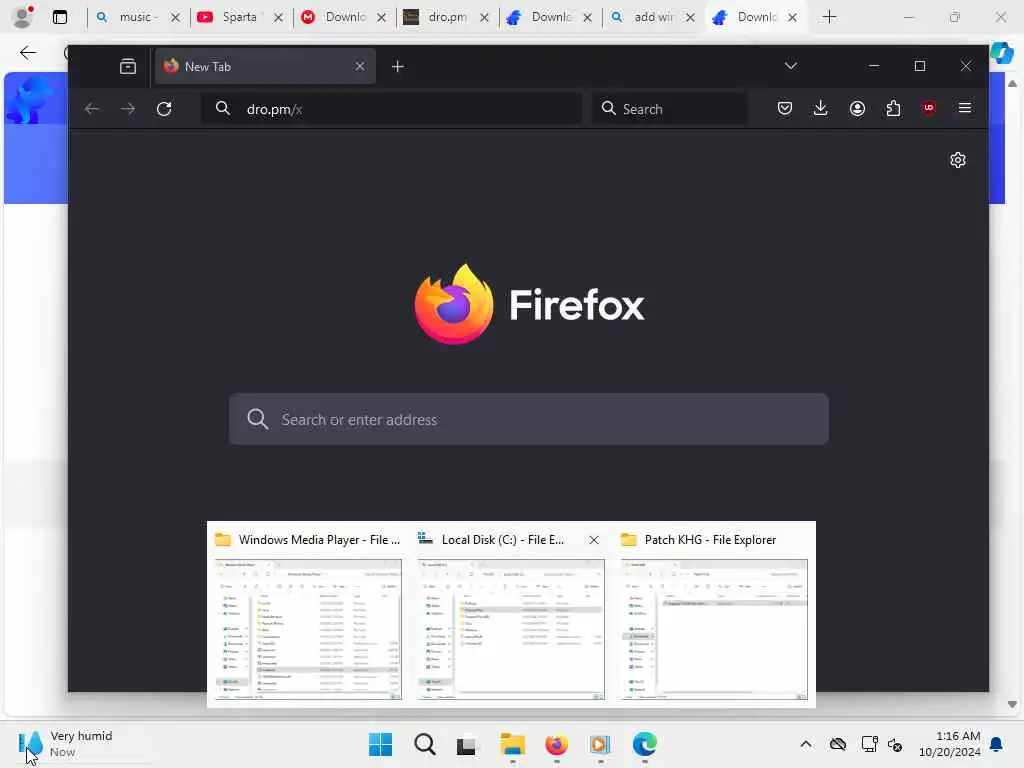Go forward in Firefox navigation bar
Screen dimensions: 1024x768
(x=128, y=108)
